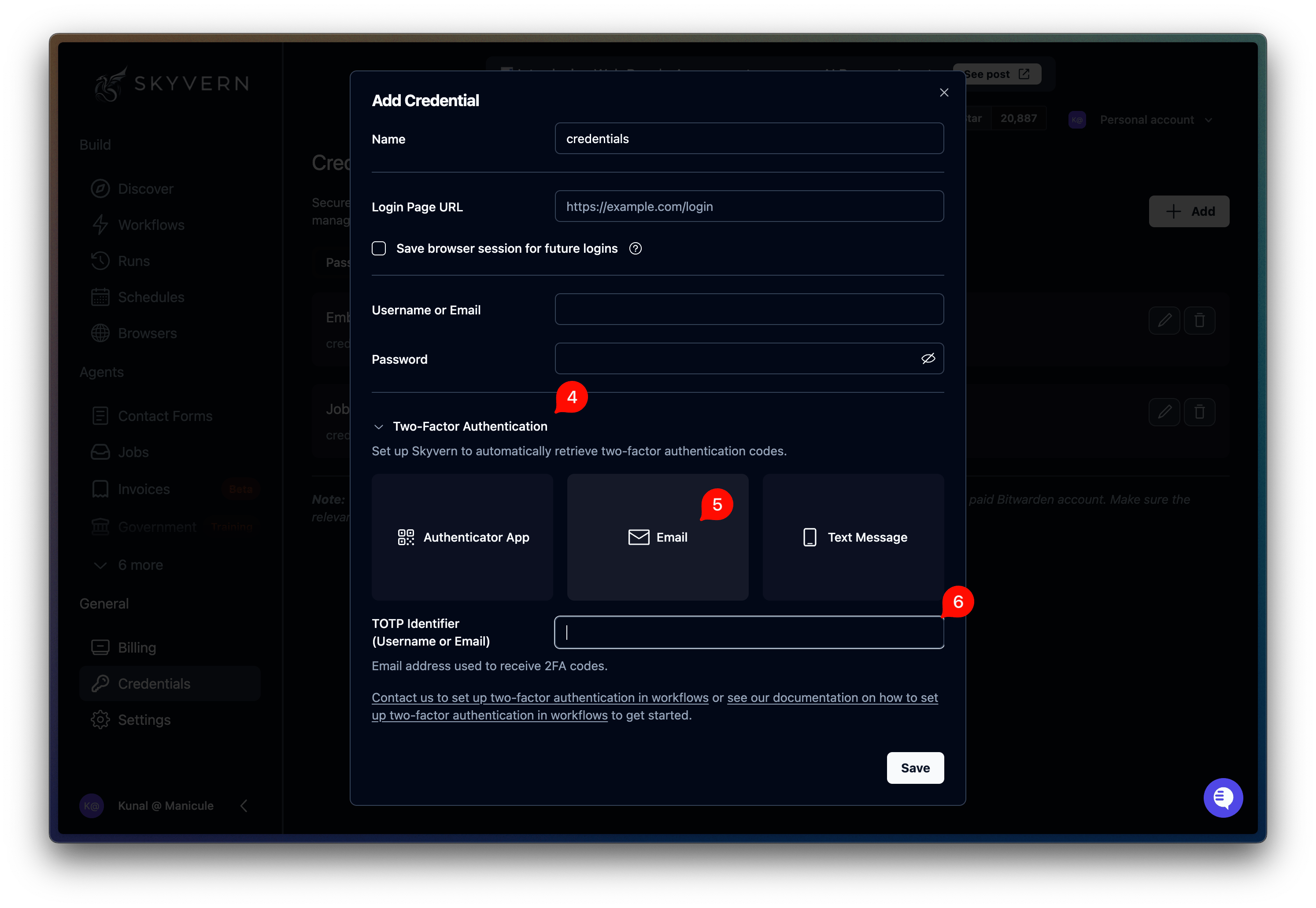Click the Authenticator App QR code icon
The height and width of the screenshot is (908, 1316).
(x=406, y=537)
